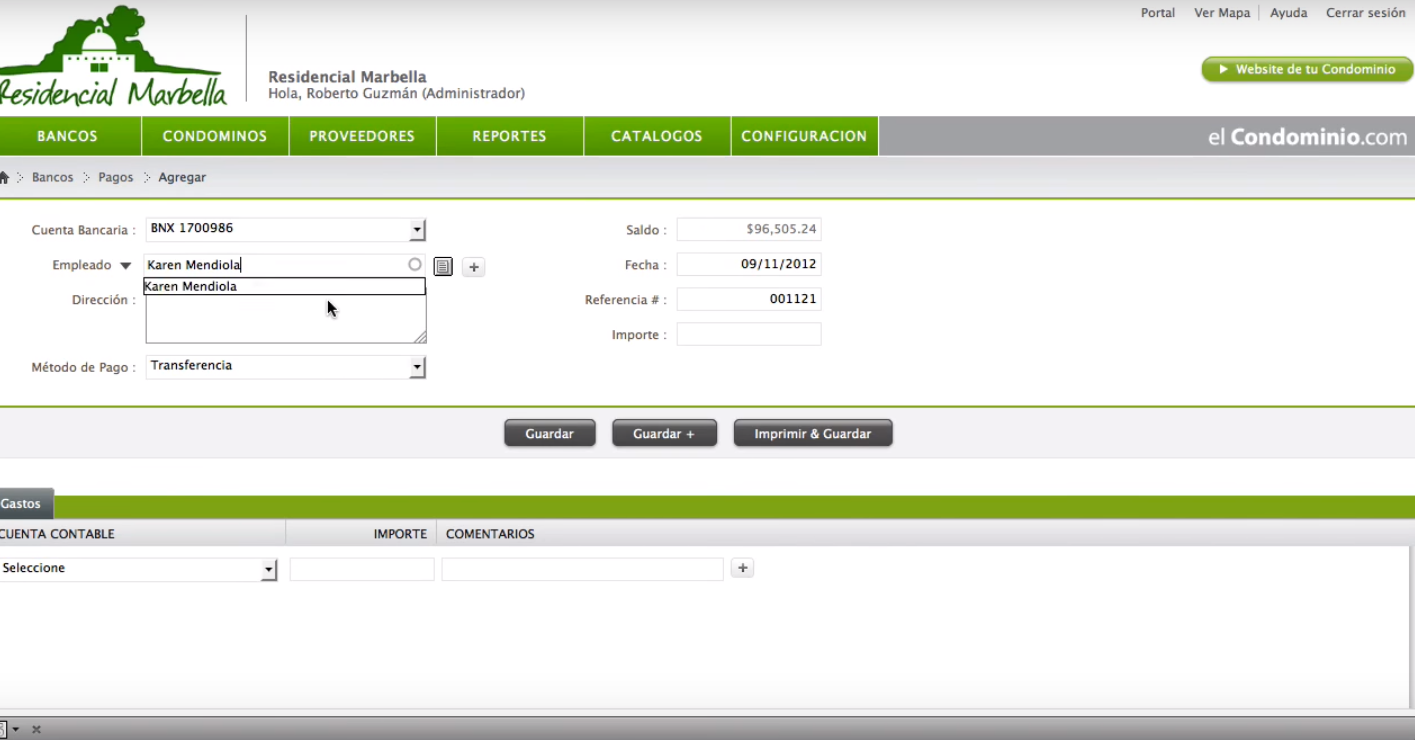Click the Importe input field
The width and height of the screenshot is (1415, 740).
coord(749,335)
